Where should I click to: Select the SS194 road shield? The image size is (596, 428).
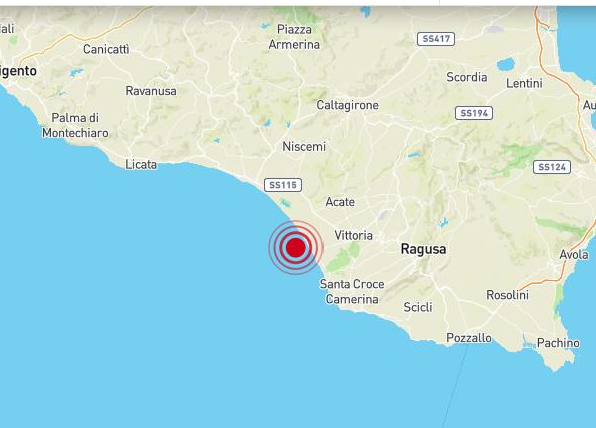474,113
